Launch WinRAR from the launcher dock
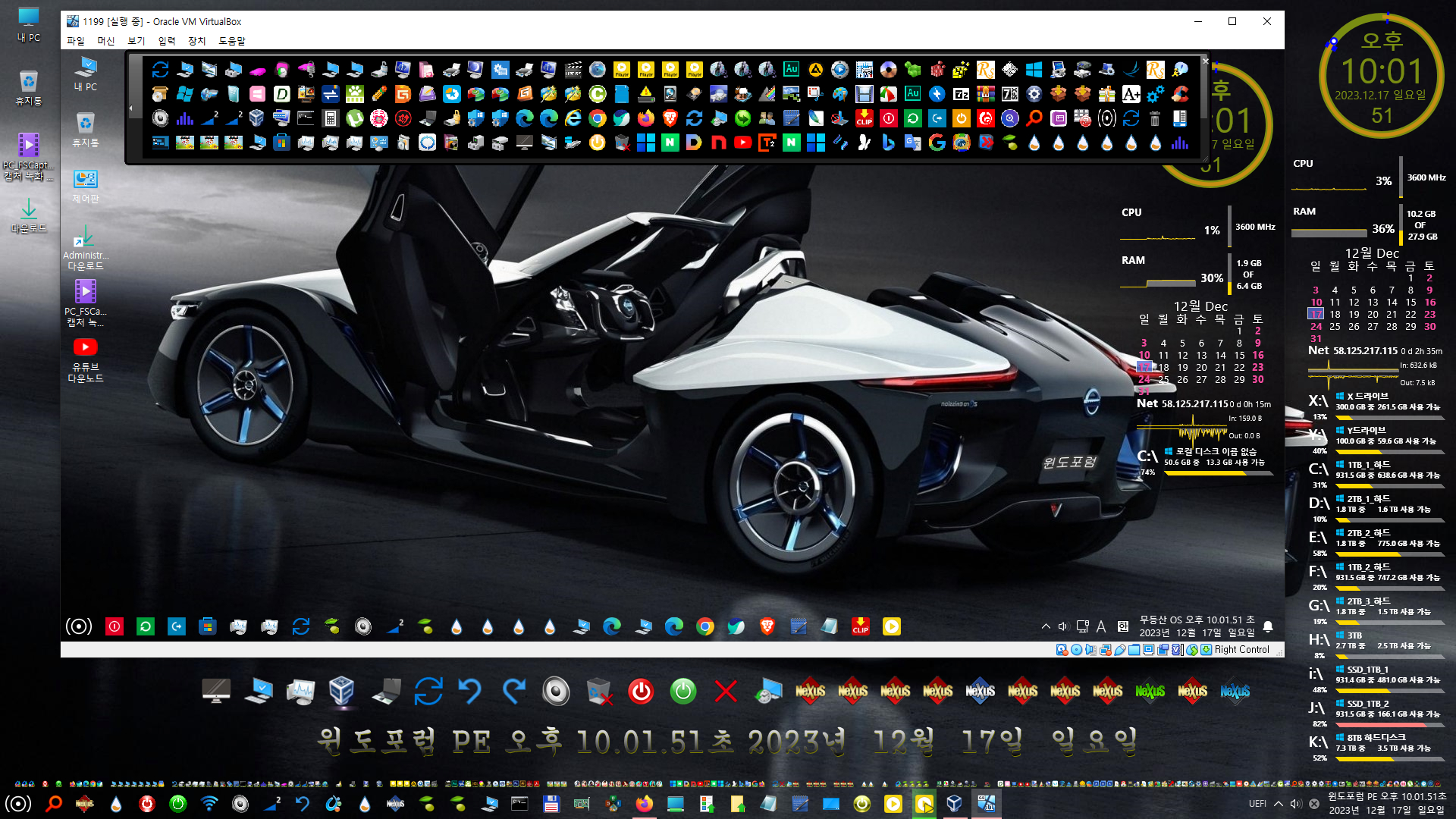 pyautogui.click(x=986, y=94)
